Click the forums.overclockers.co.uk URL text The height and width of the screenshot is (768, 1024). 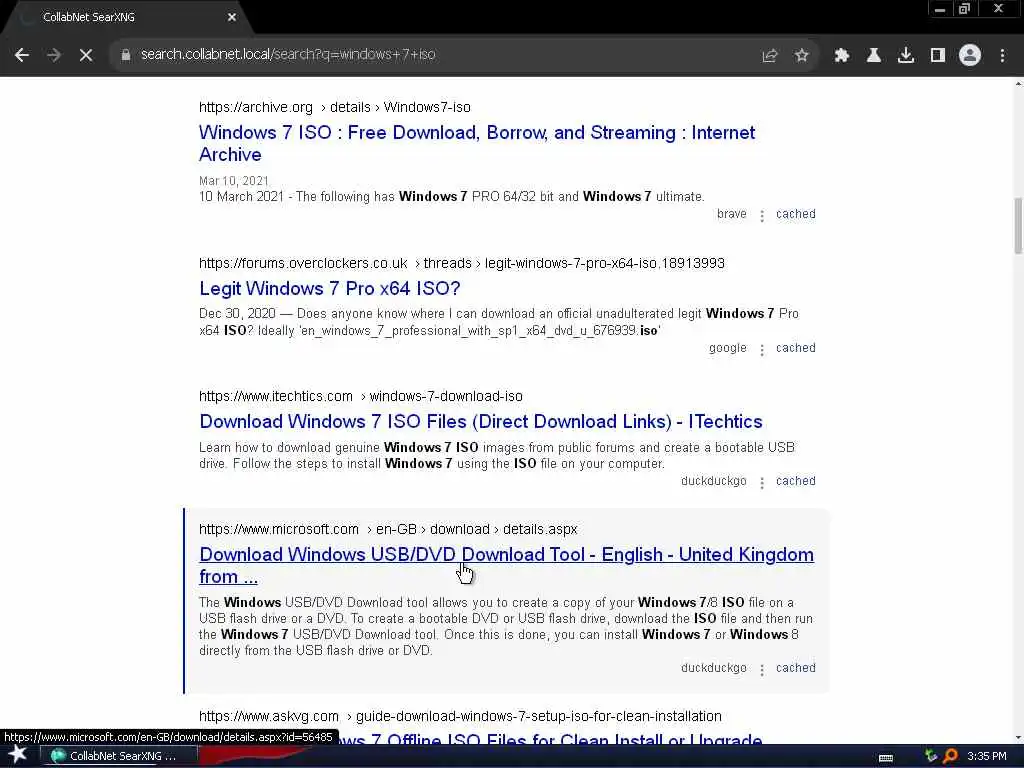tap(303, 263)
